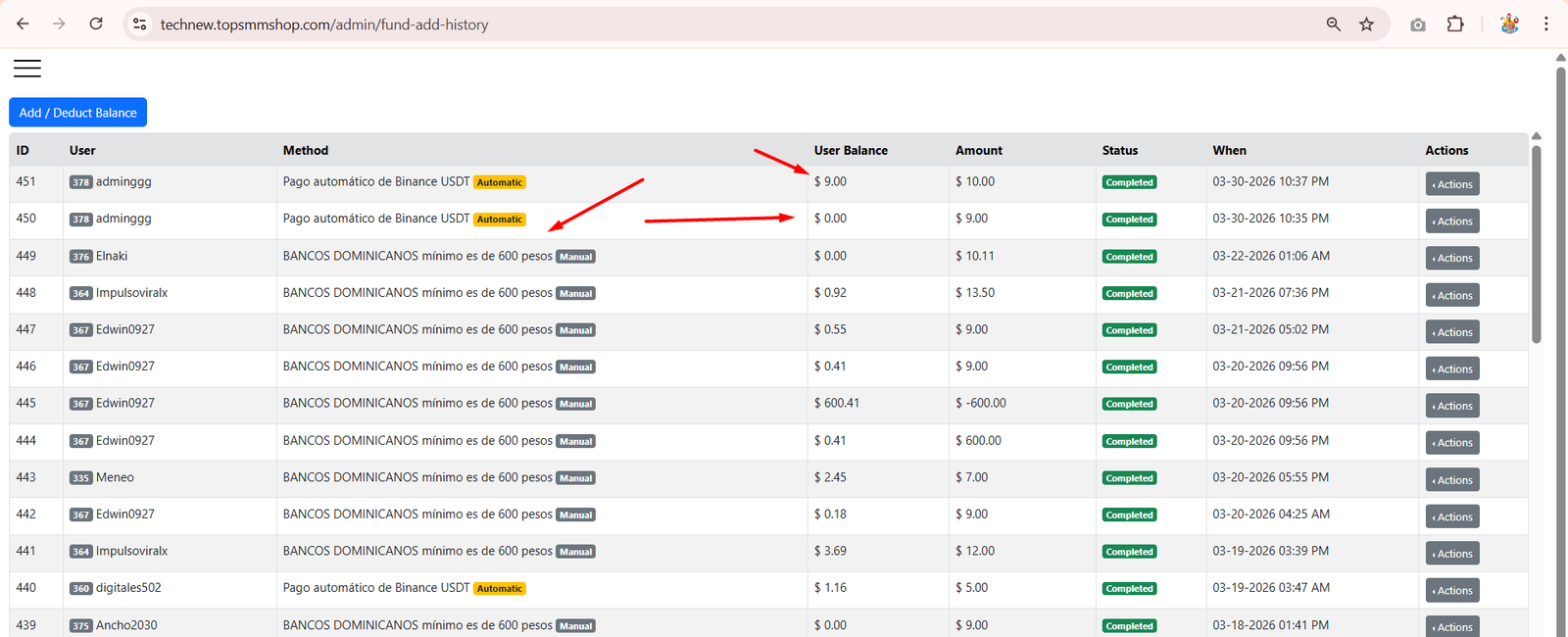
Task: Click the Add / Deduct Balance button
Action: (x=77, y=113)
